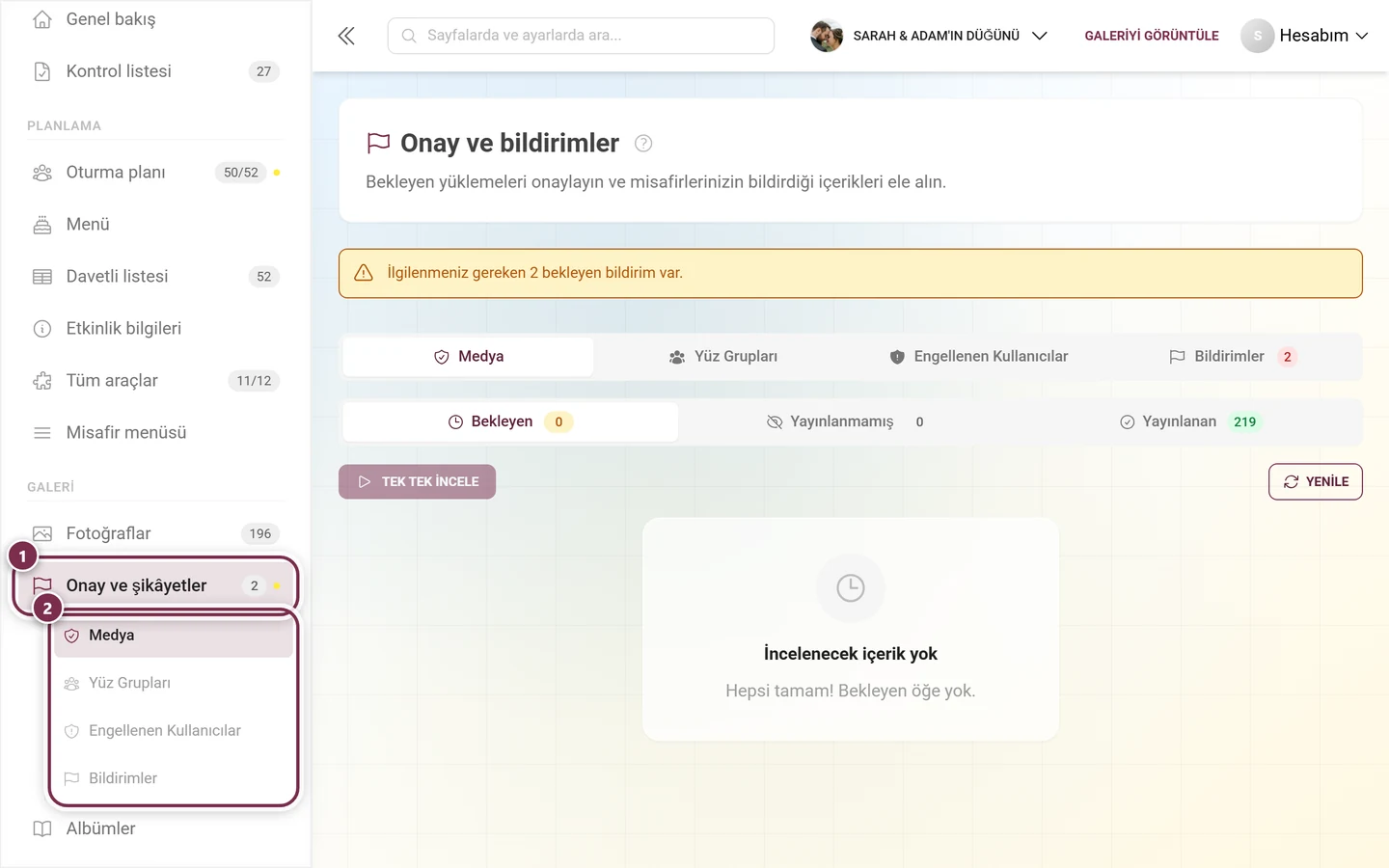
Task: Click the wedding couple avatar photo
Action: [827, 36]
